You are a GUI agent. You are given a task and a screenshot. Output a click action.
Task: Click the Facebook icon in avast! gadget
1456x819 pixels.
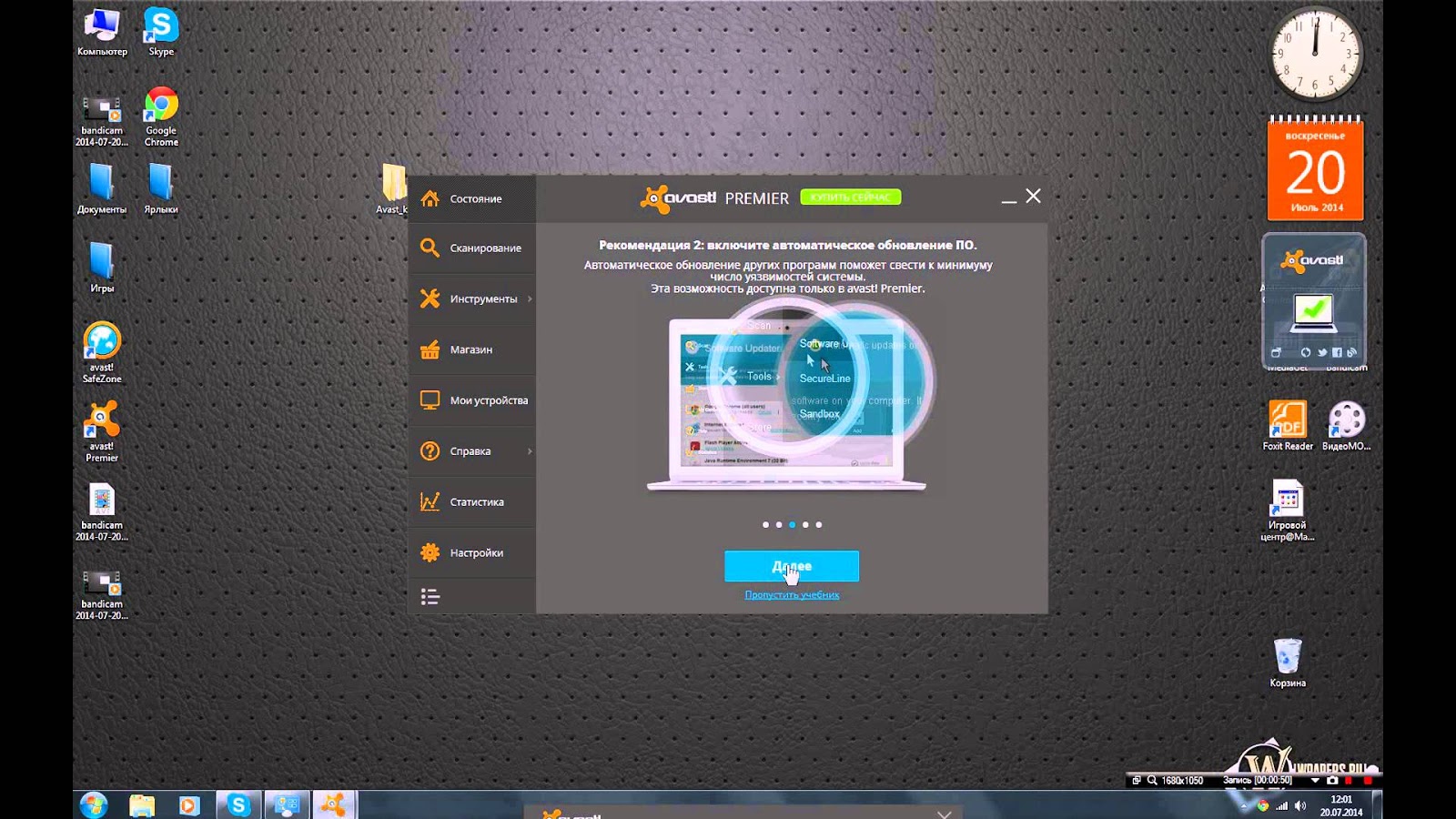(x=1337, y=352)
